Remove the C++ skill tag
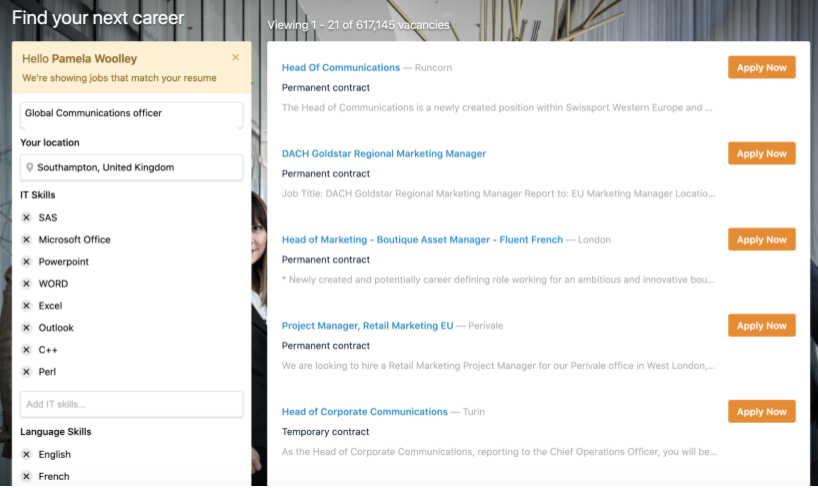Image resolution: width=818 pixels, height=488 pixels. point(27,350)
